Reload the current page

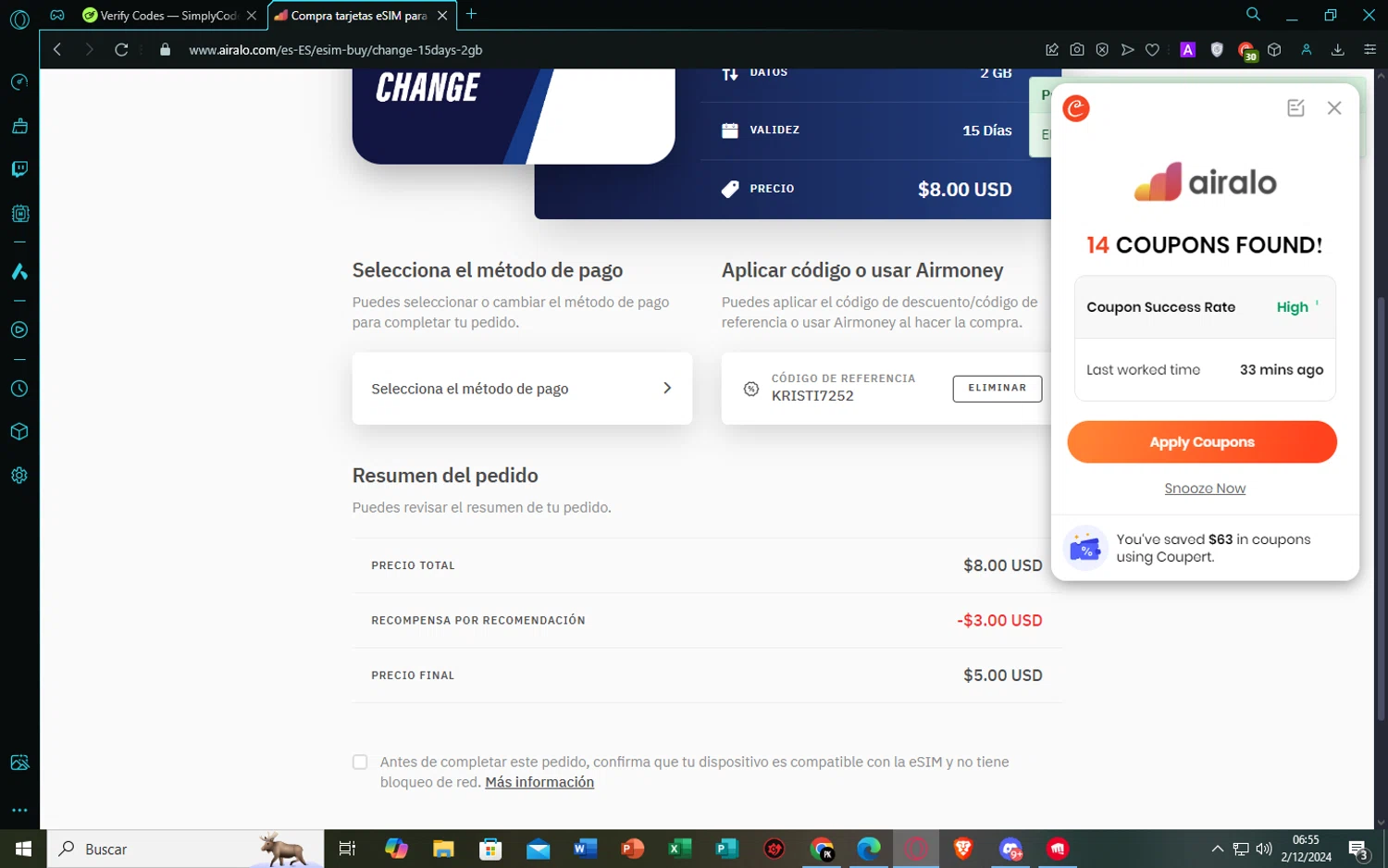pos(121,50)
